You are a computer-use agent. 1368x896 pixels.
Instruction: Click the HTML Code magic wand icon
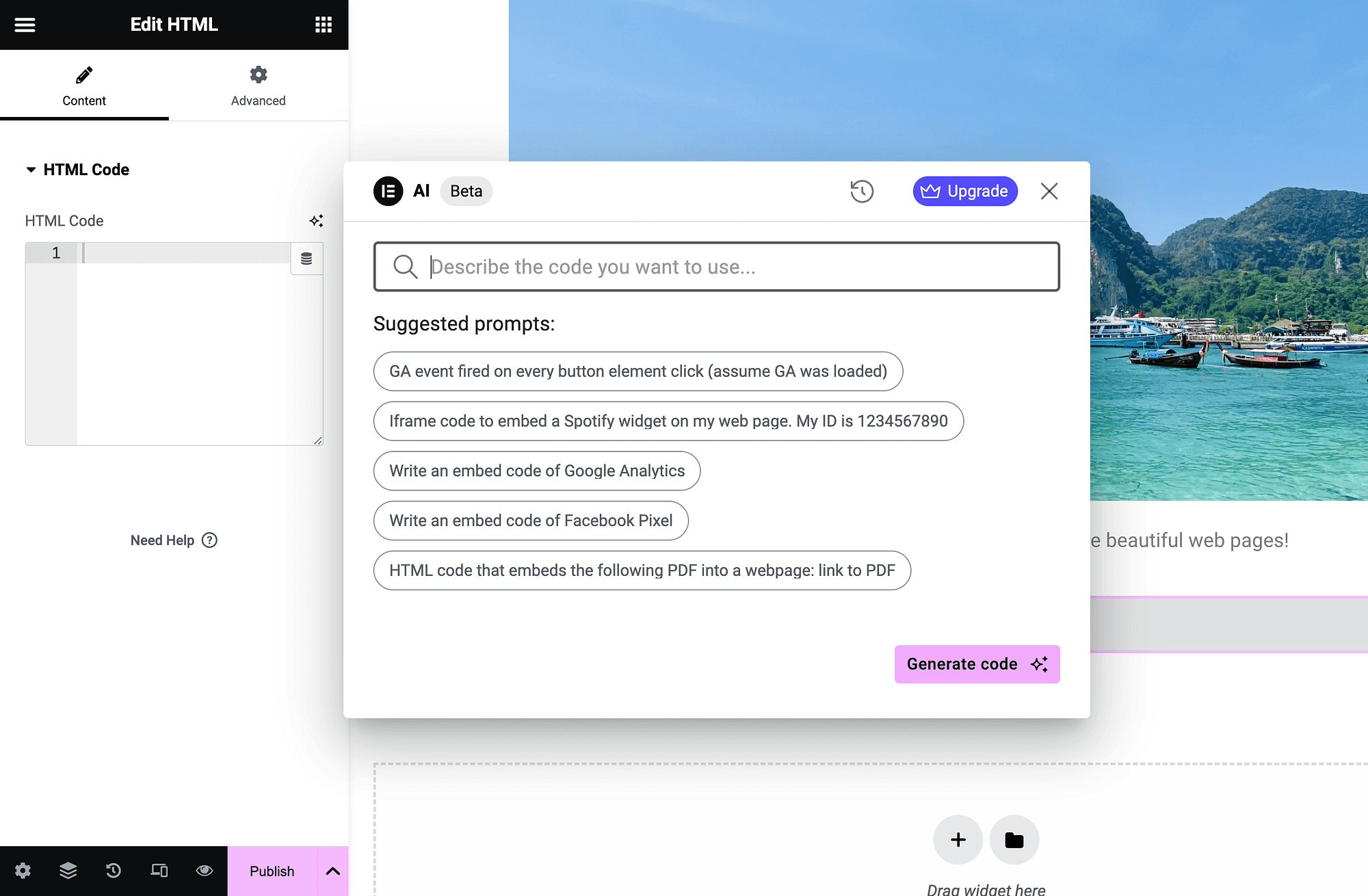316,220
